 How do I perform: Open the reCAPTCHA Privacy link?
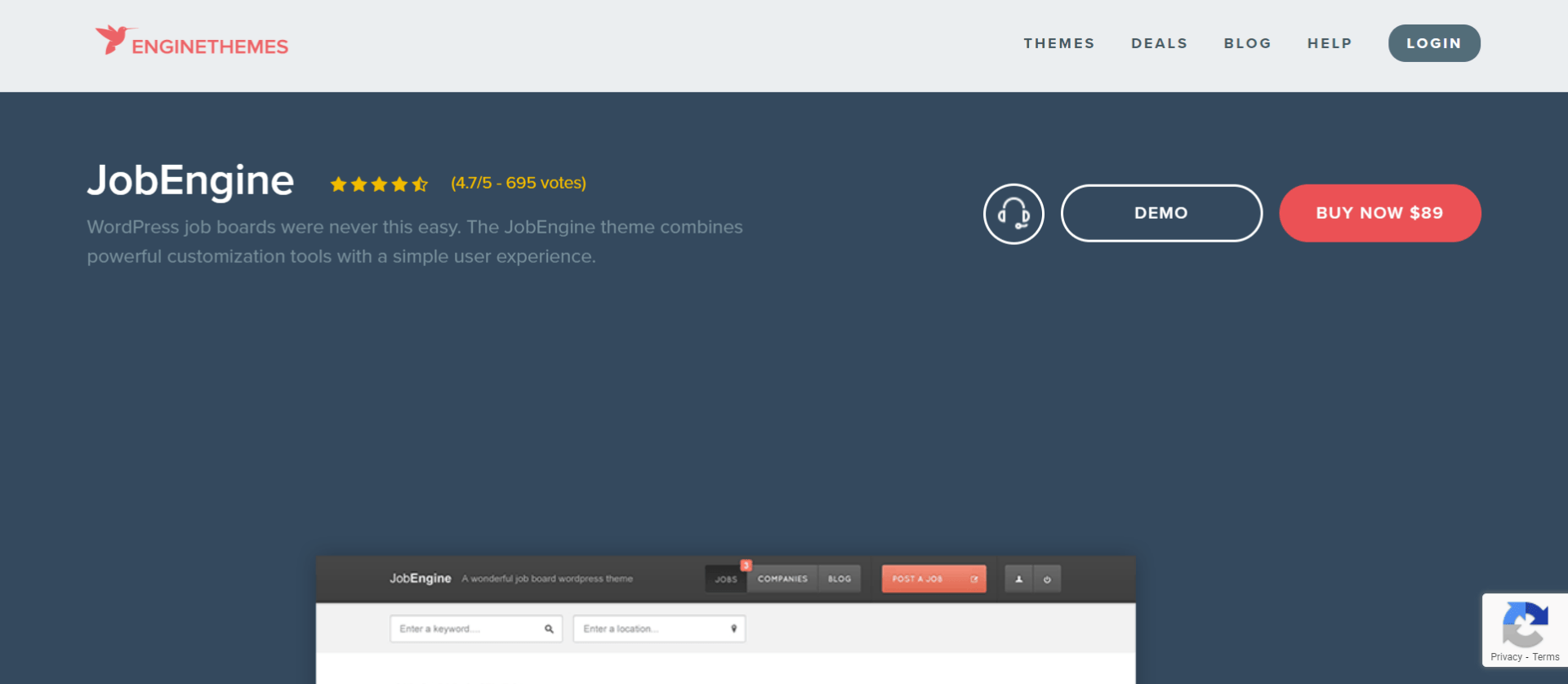pyautogui.click(x=1506, y=657)
